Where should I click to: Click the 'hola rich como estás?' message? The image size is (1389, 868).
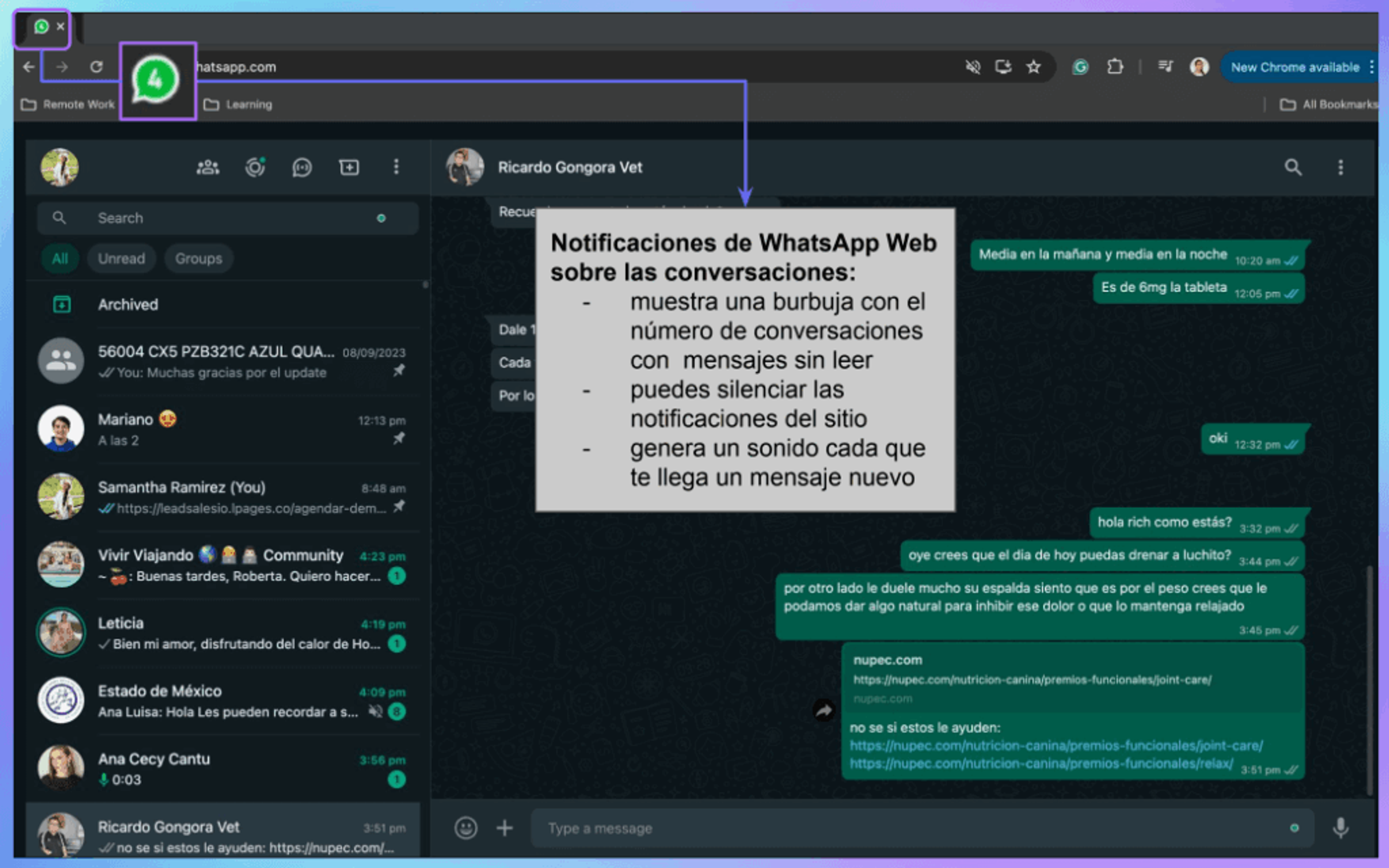coord(1197,523)
